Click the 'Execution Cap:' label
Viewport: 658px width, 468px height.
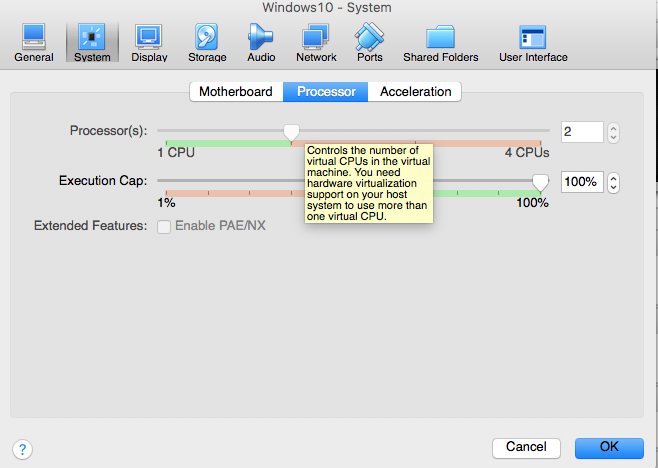point(103,181)
